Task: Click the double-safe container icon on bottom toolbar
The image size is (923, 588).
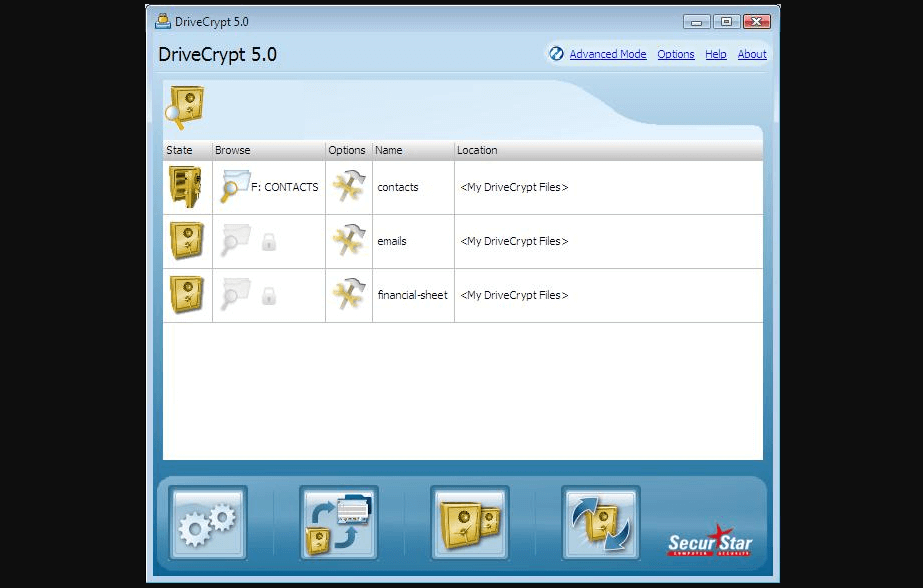Action: click(x=469, y=522)
